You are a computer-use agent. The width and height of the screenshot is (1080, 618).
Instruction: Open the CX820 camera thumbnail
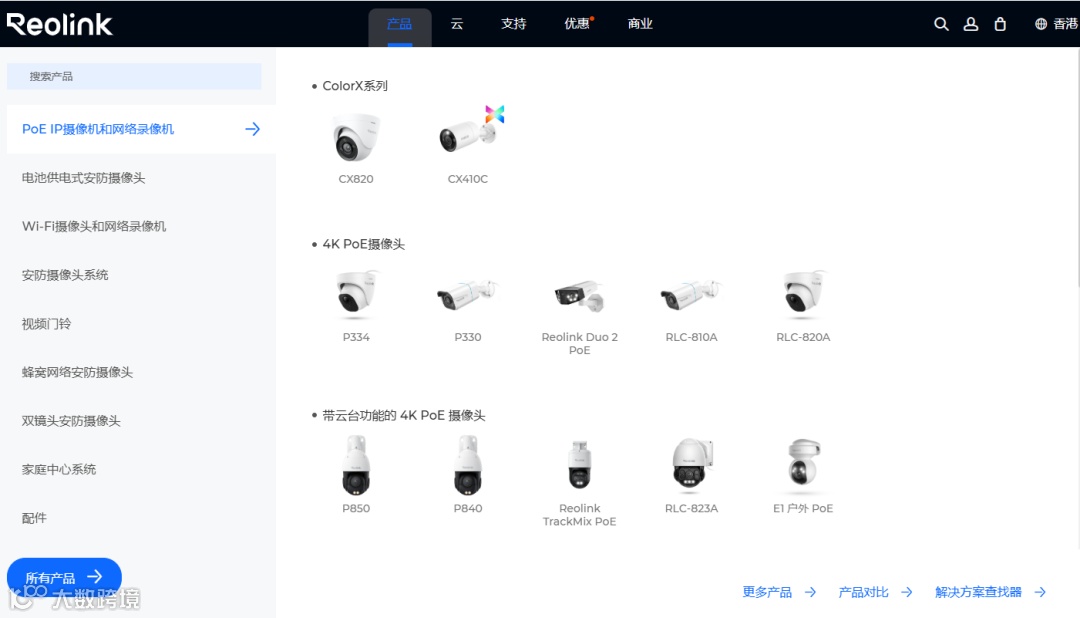point(356,138)
